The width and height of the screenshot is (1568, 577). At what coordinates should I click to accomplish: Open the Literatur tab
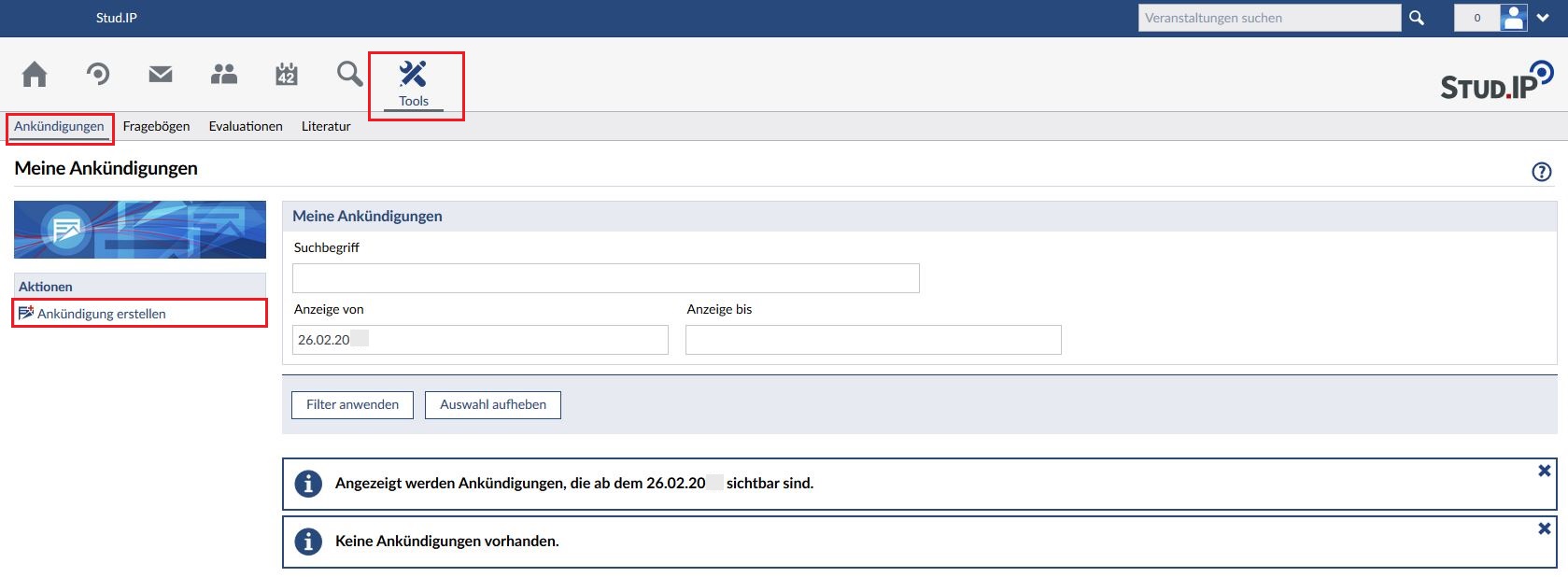326,126
